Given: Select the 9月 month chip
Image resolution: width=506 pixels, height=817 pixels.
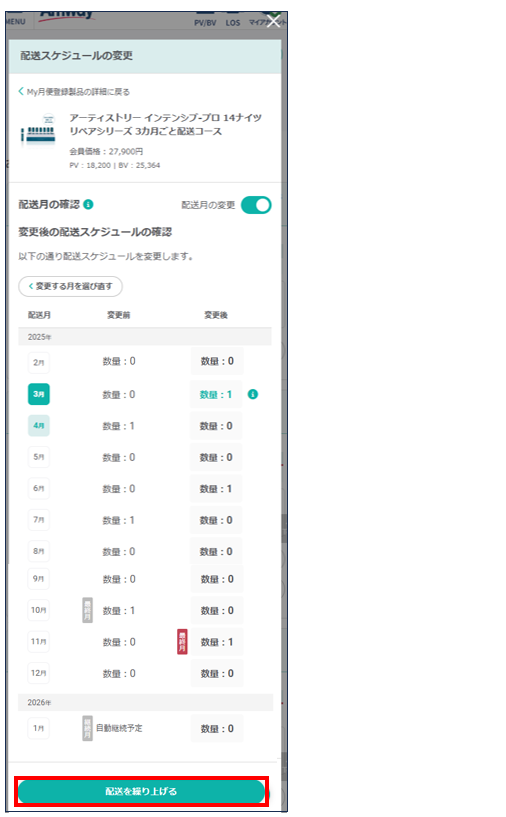Looking at the screenshot, I should [39, 579].
